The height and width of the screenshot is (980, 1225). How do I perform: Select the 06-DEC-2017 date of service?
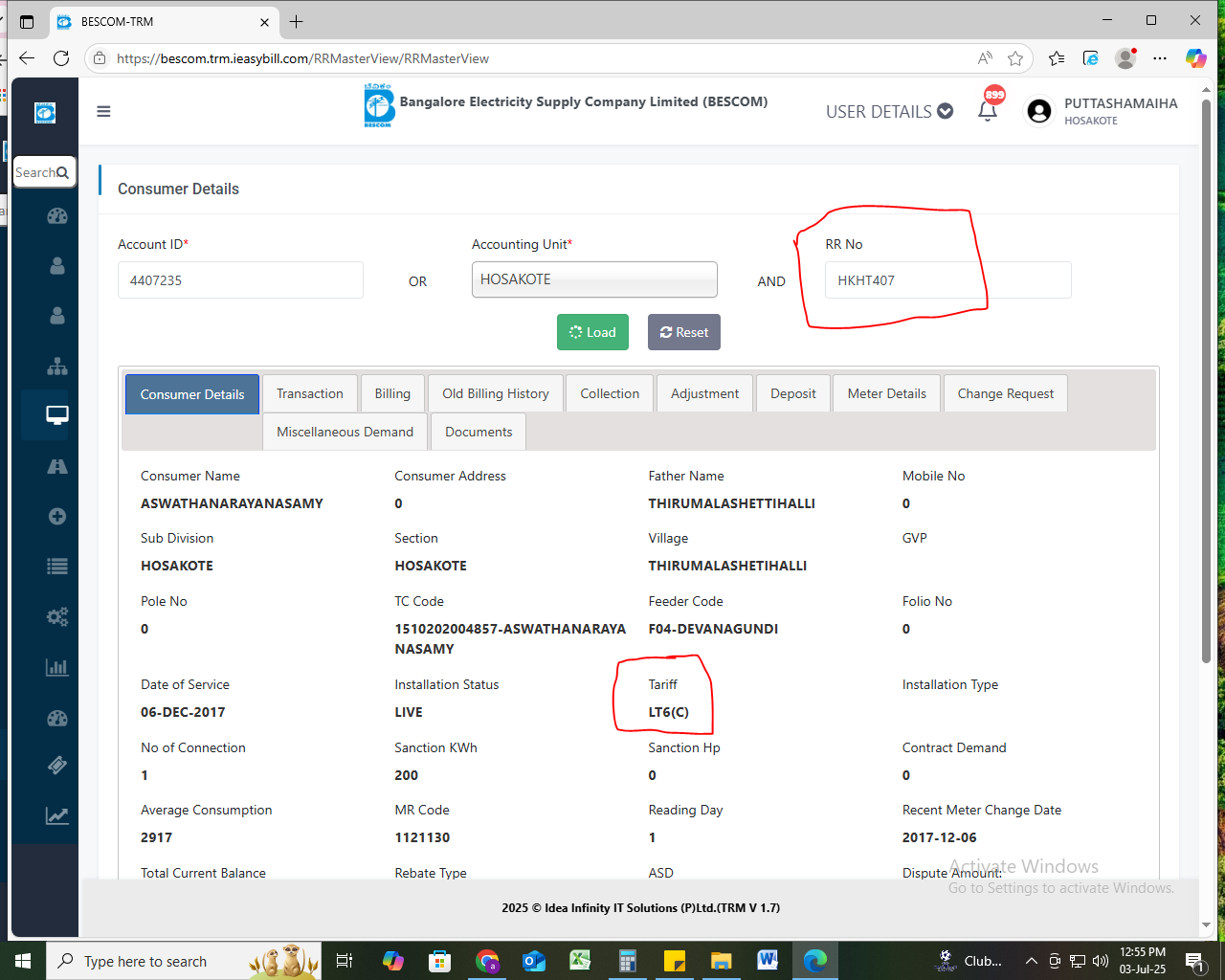pyautogui.click(x=183, y=712)
